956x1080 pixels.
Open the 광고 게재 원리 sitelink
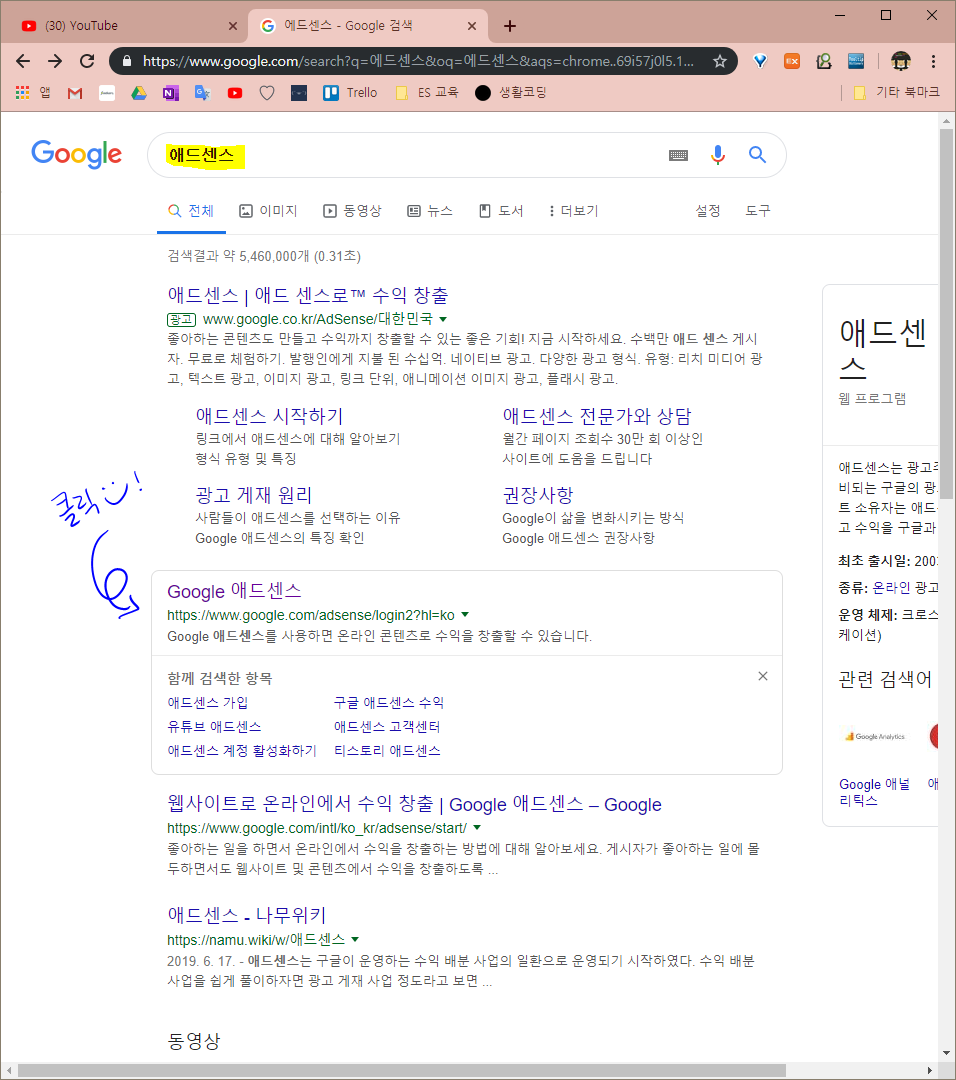253,495
